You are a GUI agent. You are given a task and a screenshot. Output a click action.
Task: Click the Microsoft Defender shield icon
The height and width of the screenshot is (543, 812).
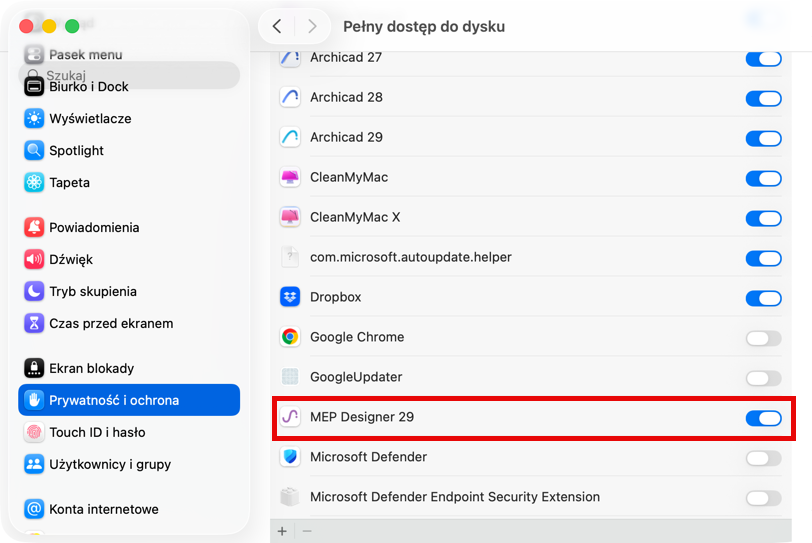point(290,457)
